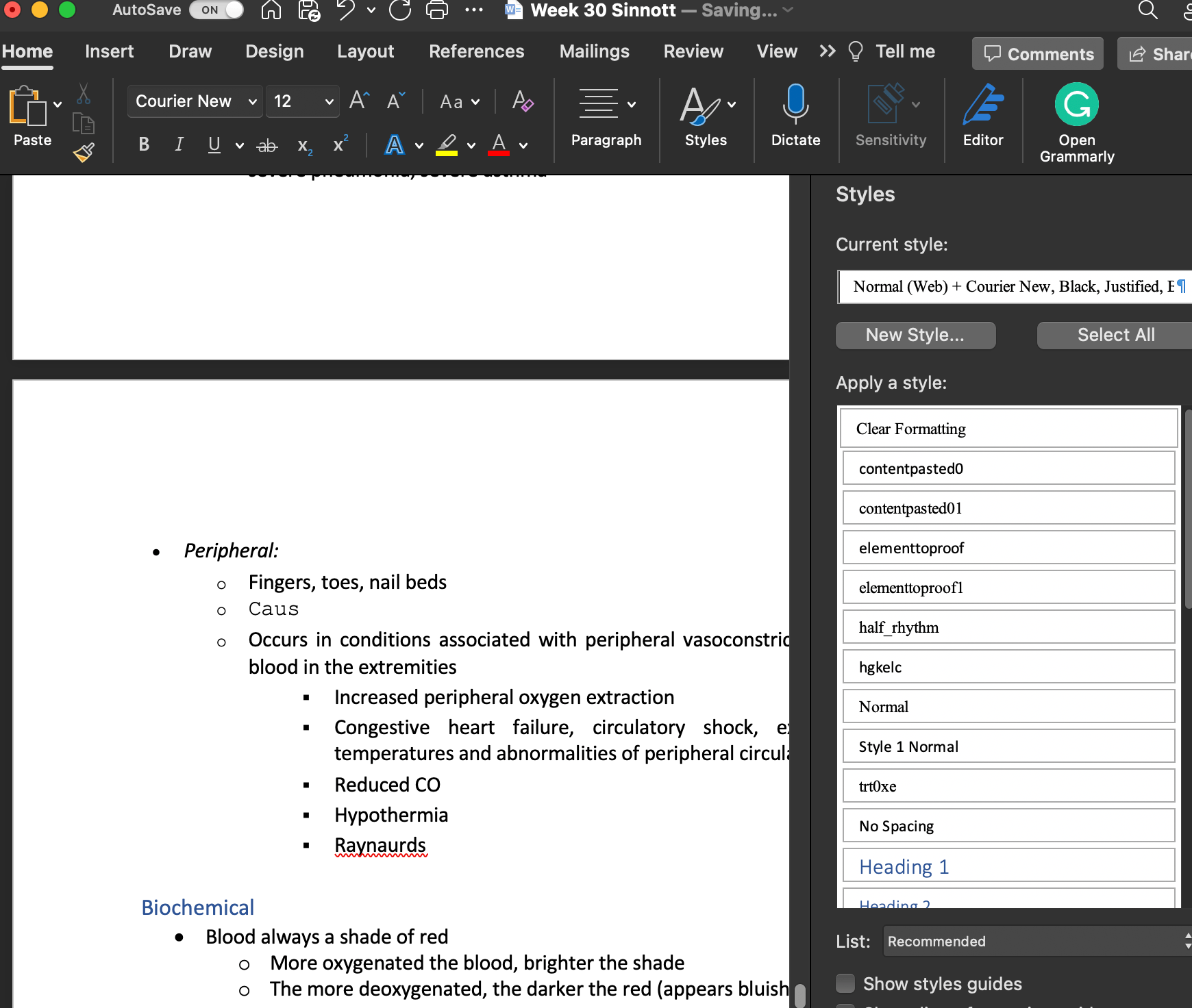Click the Increase Font Size icon
The height and width of the screenshot is (1008, 1192).
click(x=359, y=101)
